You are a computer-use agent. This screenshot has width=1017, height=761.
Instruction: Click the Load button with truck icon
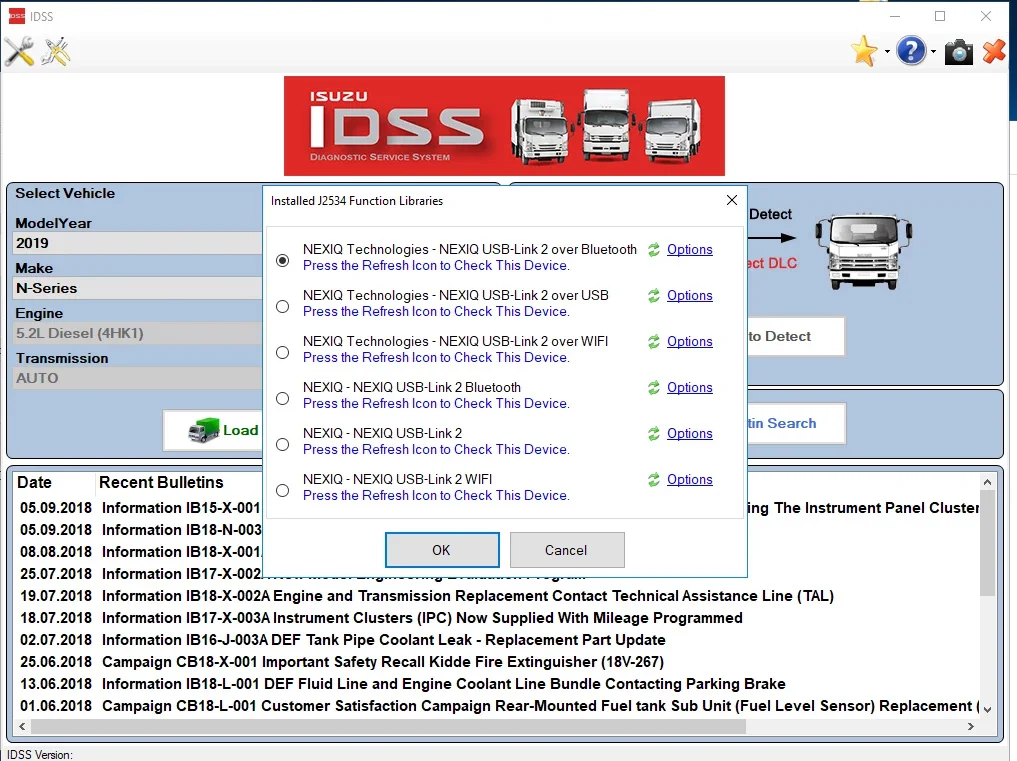coord(213,430)
